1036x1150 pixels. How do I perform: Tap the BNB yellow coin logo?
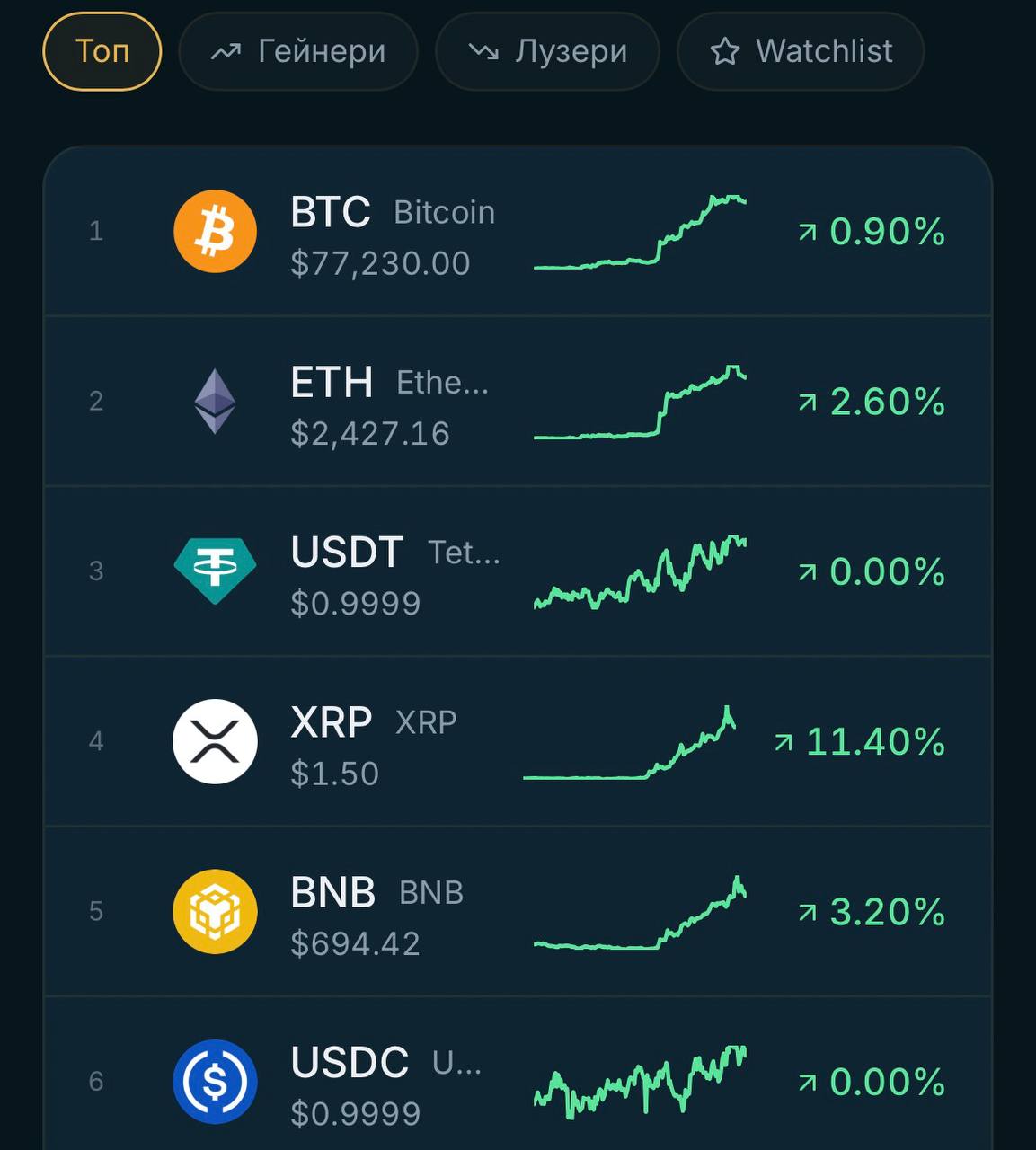coord(215,911)
